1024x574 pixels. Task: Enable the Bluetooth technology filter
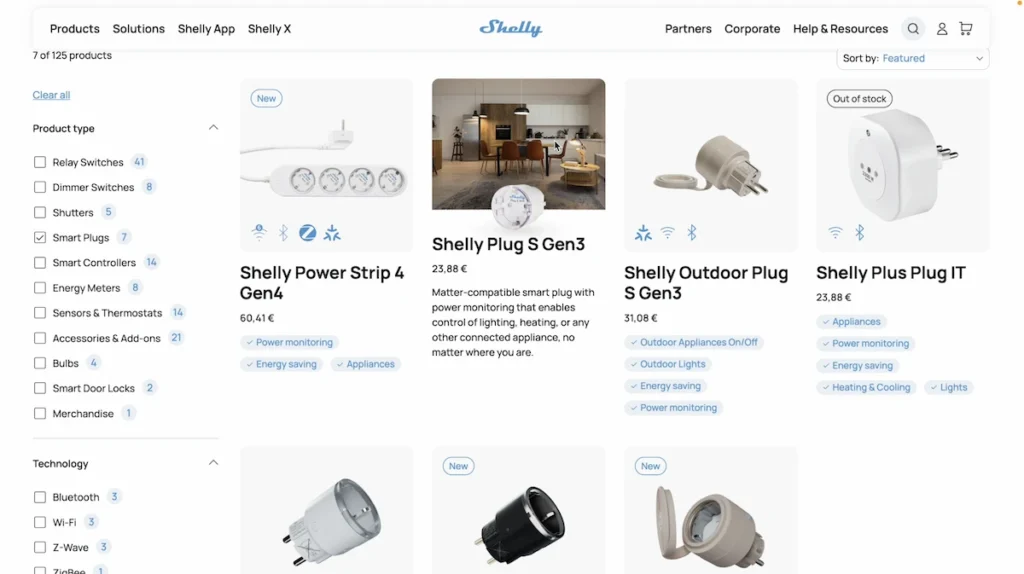click(x=40, y=497)
